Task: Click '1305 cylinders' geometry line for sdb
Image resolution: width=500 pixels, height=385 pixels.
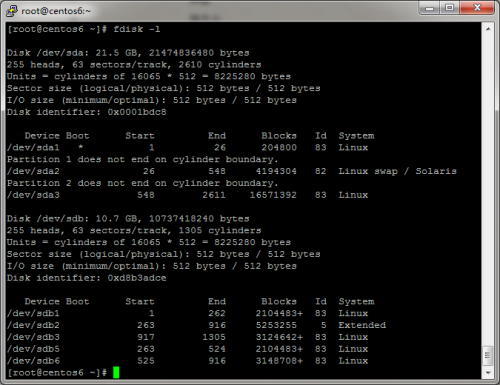Action: pyautogui.click(x=134, y=231)
